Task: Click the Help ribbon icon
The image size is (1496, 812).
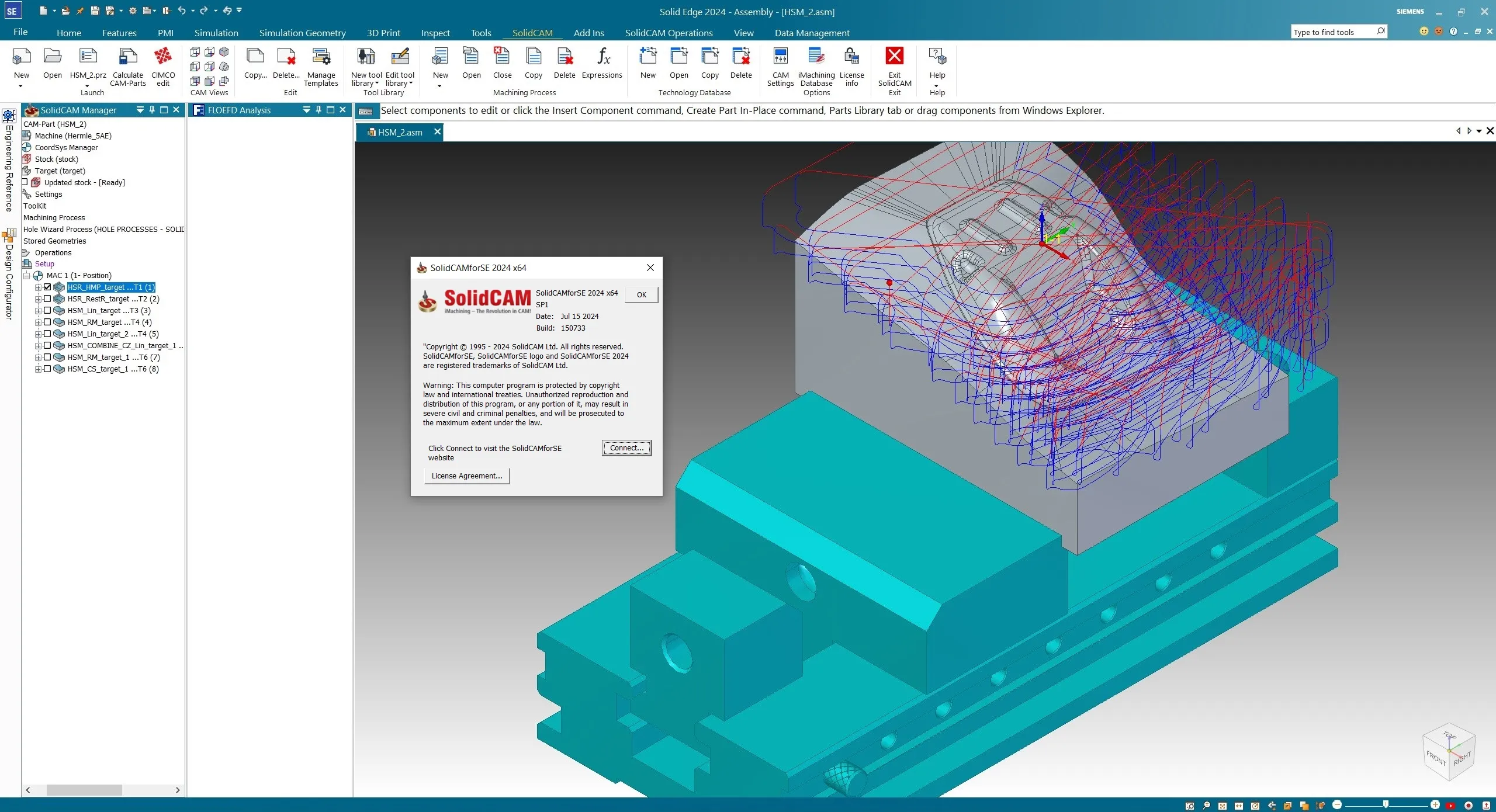Action: point(937,56)
